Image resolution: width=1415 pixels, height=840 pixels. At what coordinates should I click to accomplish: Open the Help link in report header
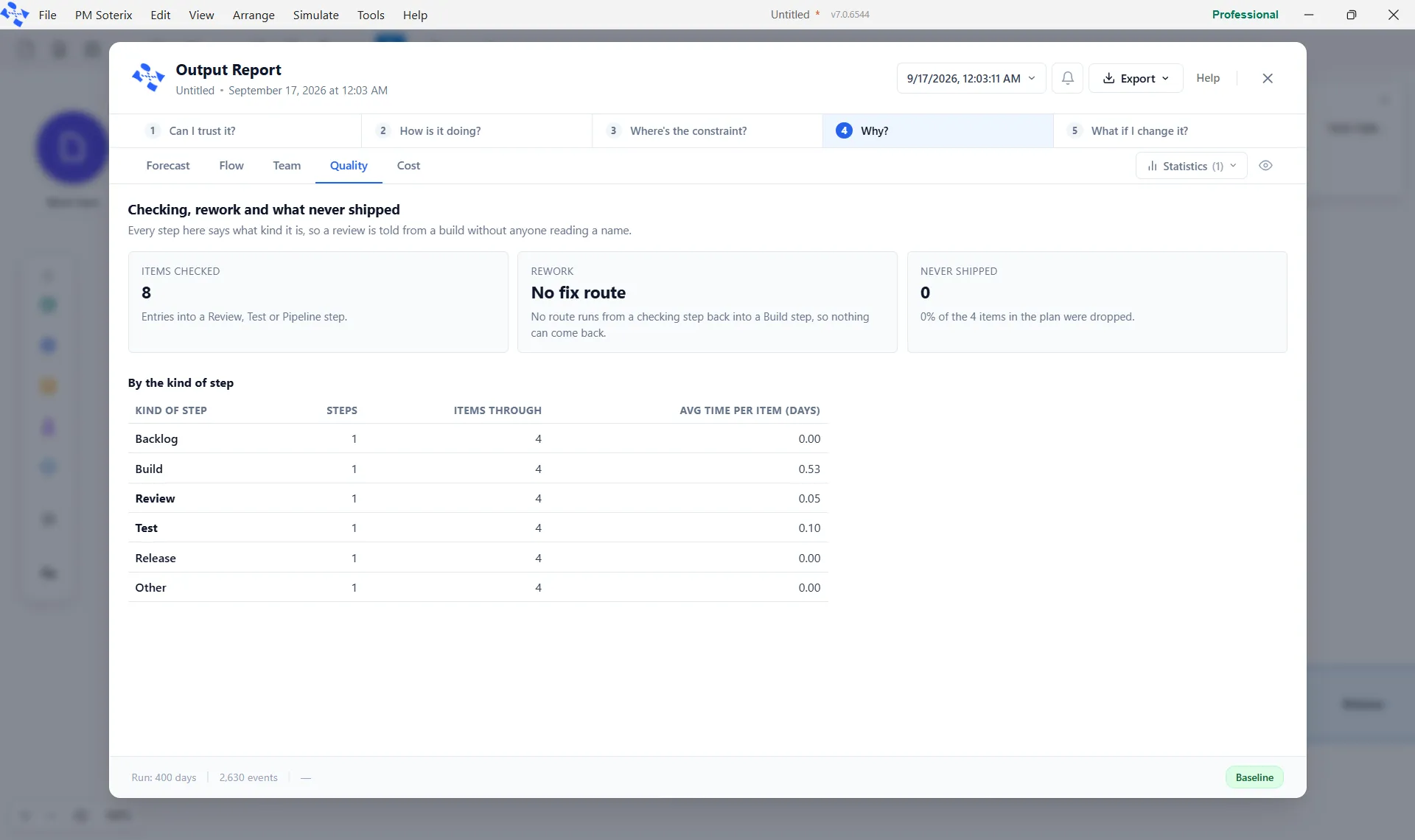click(x=1208, y=78)
